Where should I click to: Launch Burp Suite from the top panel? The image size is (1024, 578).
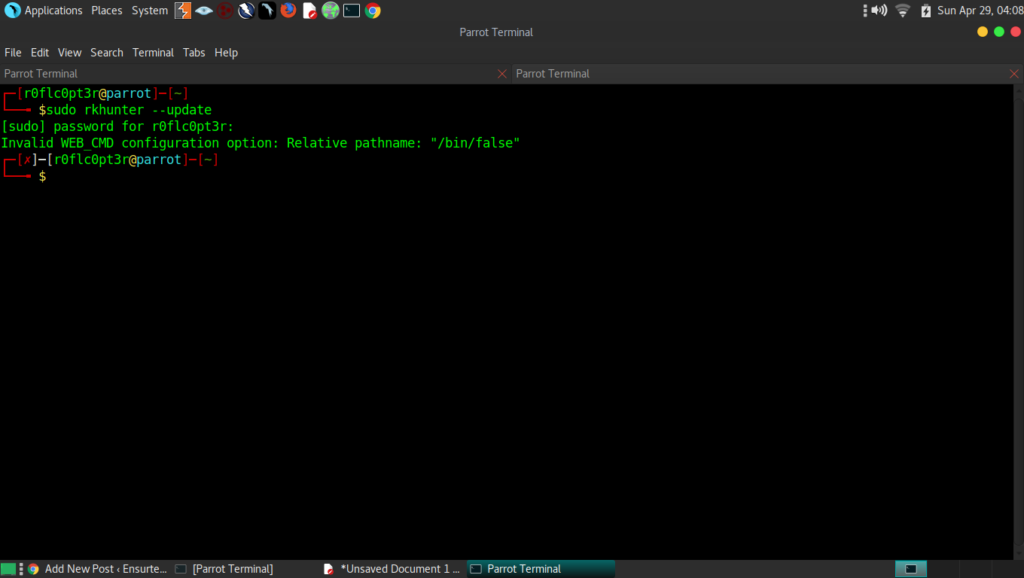pyautogui.click(x=183, y=11)
